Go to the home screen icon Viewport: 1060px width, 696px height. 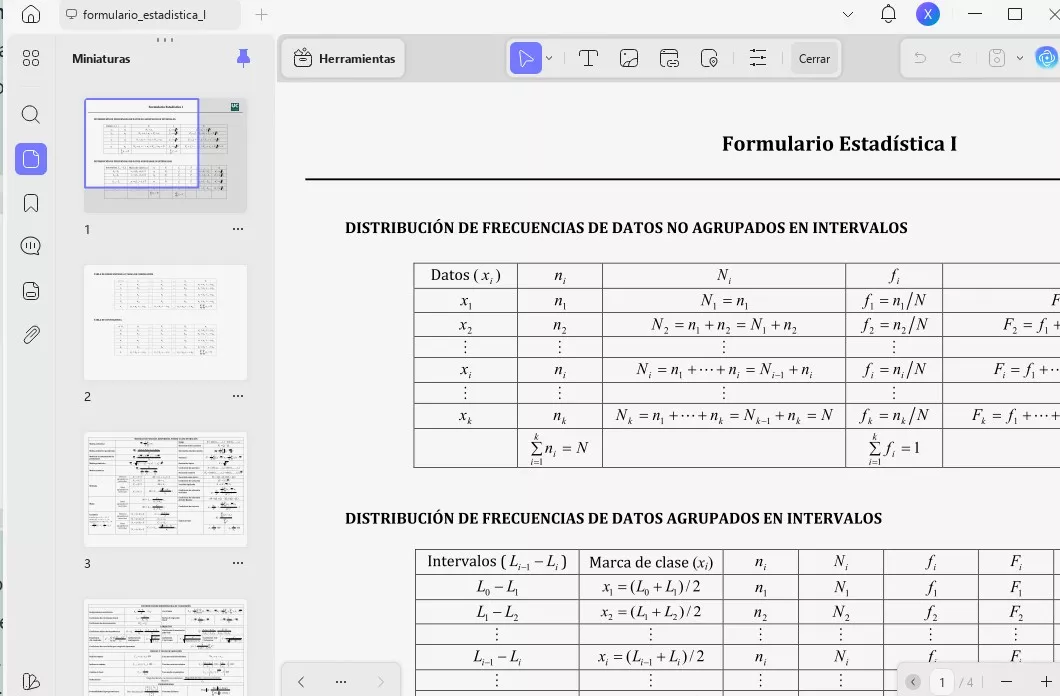(x=30, y=14)
